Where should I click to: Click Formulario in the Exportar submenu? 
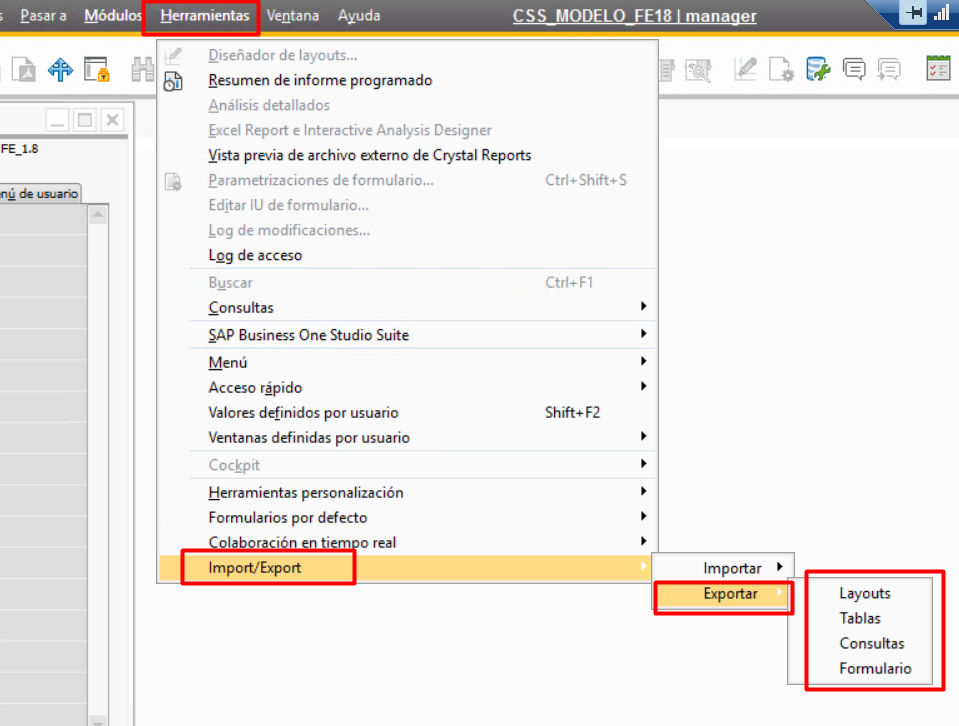[x=875, y=669]
